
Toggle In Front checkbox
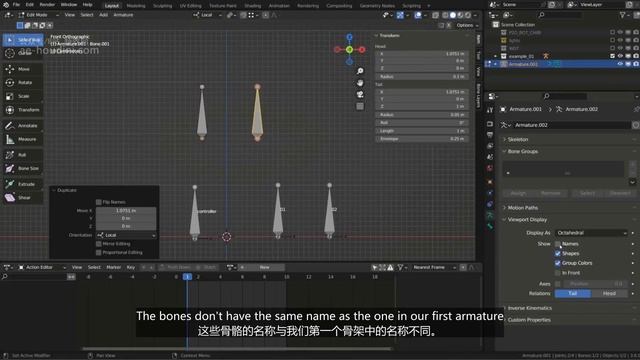point(558,273)
